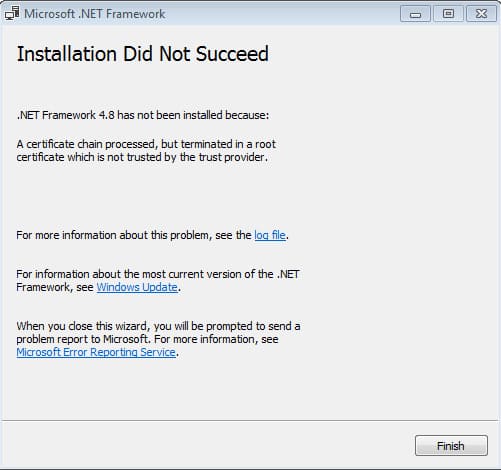Follow the Windows Update link
The image size is (501, 470).
(137, 287)
